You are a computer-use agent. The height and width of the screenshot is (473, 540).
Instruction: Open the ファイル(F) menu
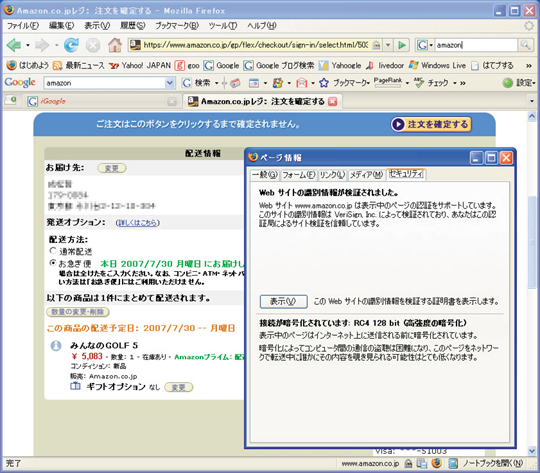coord(23,25)
